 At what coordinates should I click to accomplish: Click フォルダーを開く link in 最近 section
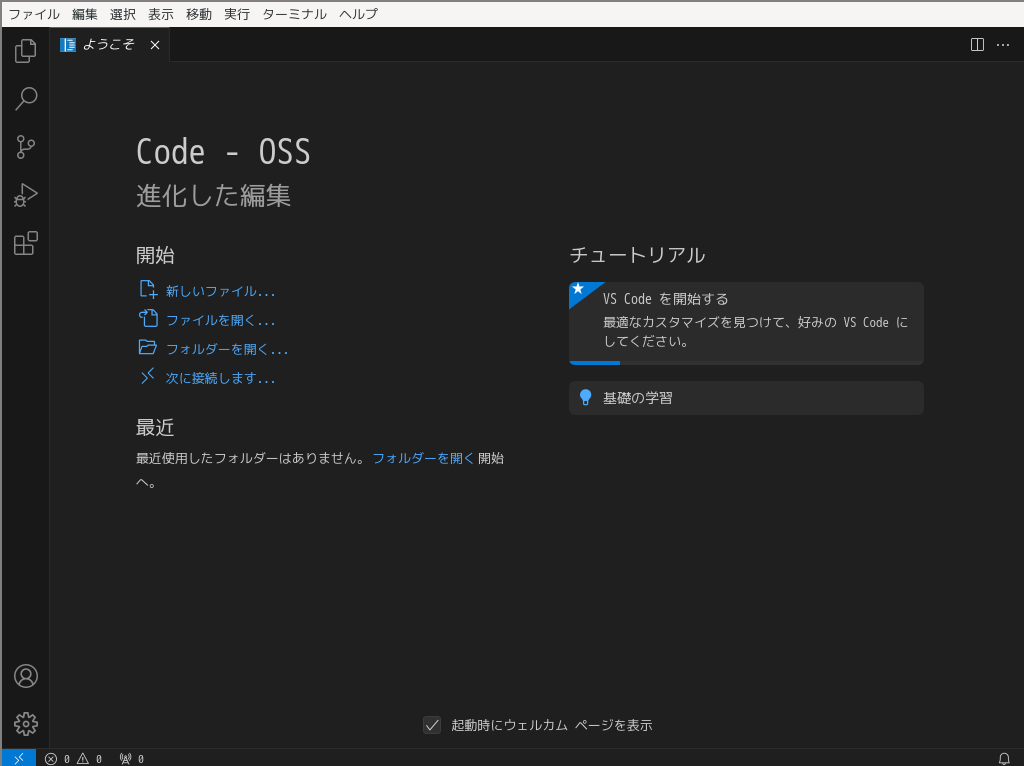point(423,458)
